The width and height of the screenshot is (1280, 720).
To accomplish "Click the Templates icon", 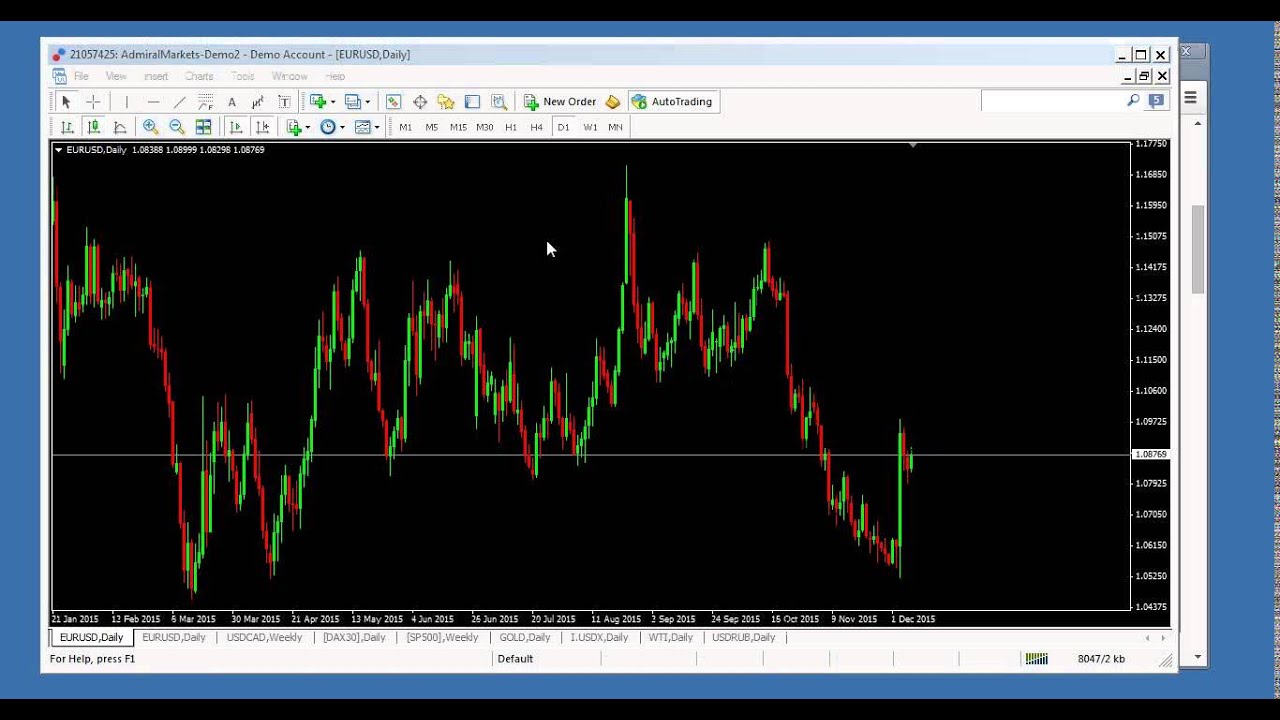I will pos(362,127).
